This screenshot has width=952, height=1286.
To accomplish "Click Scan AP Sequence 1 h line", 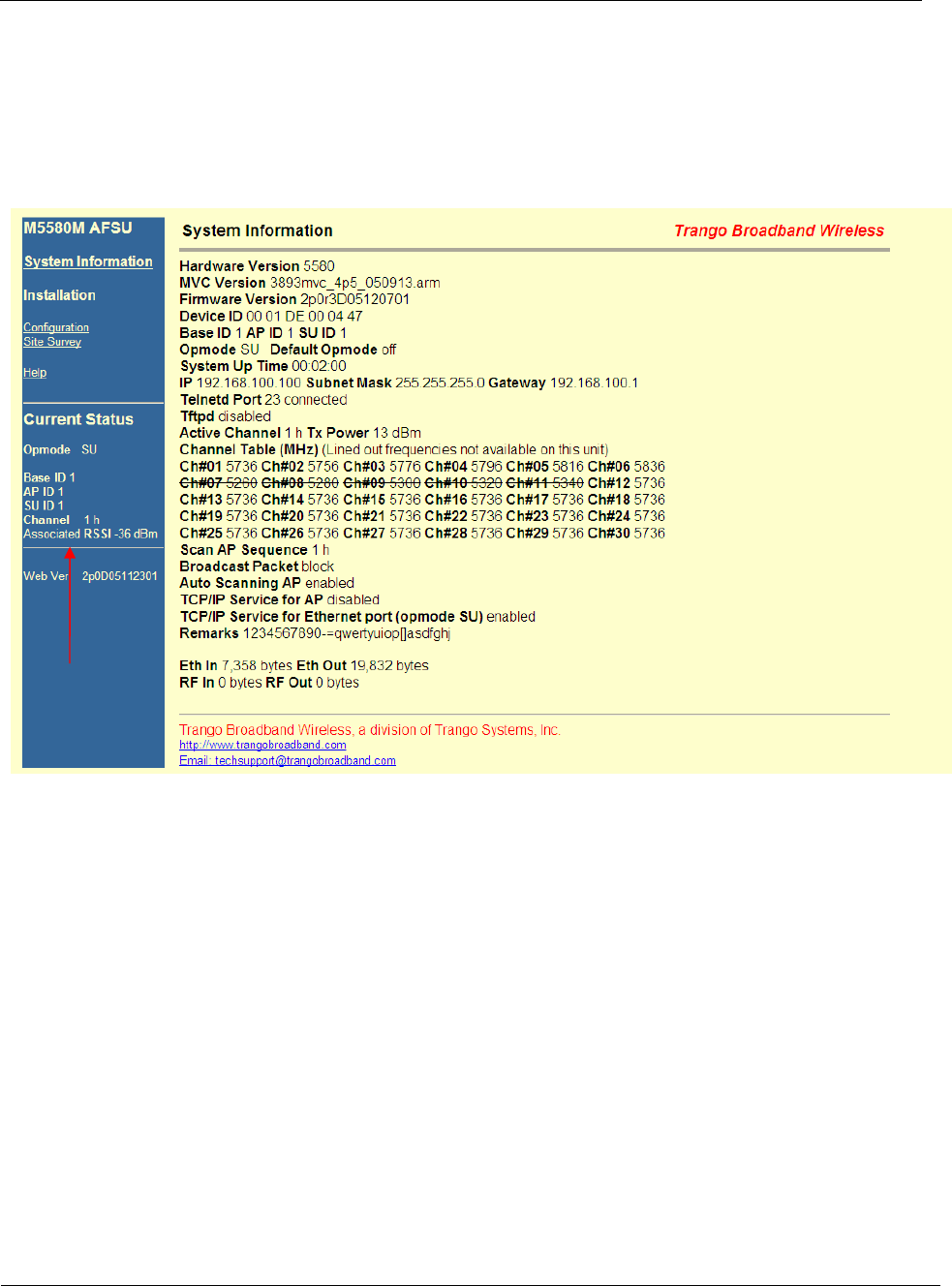I will tap(255, 550).
